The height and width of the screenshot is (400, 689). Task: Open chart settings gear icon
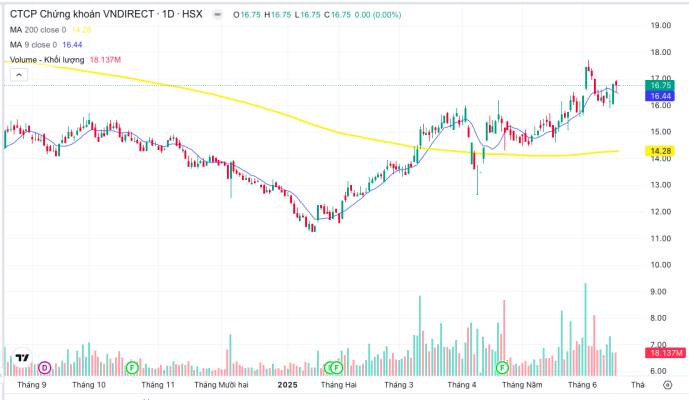667,385
